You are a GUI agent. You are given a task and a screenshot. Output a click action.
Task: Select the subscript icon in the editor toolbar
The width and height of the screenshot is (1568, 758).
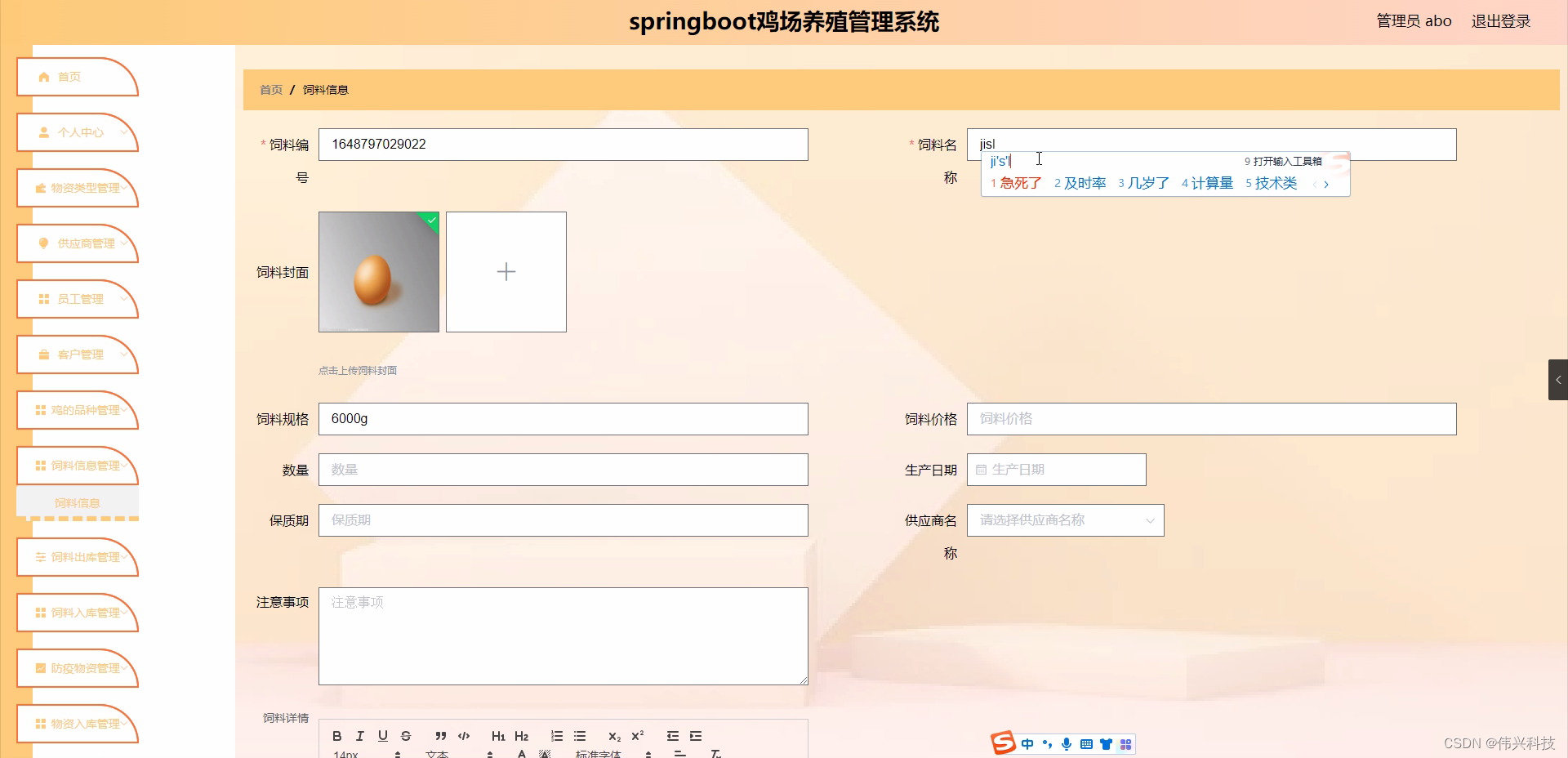pyautogui.click(x=614, y=736)
